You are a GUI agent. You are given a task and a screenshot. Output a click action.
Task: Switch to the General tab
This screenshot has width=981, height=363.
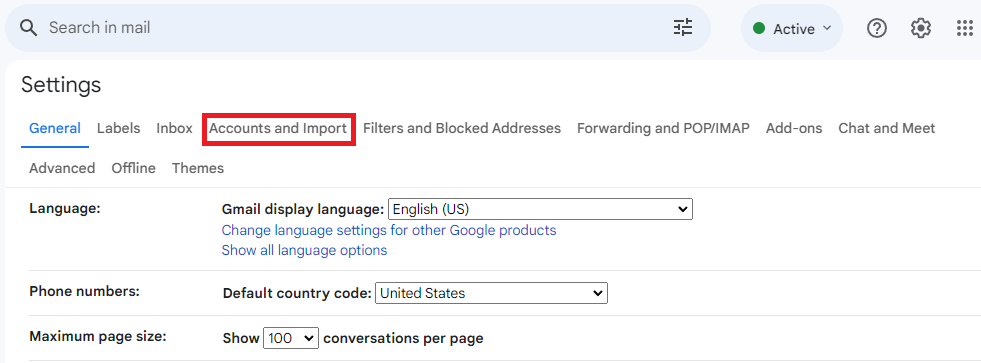tap(55, 128)
